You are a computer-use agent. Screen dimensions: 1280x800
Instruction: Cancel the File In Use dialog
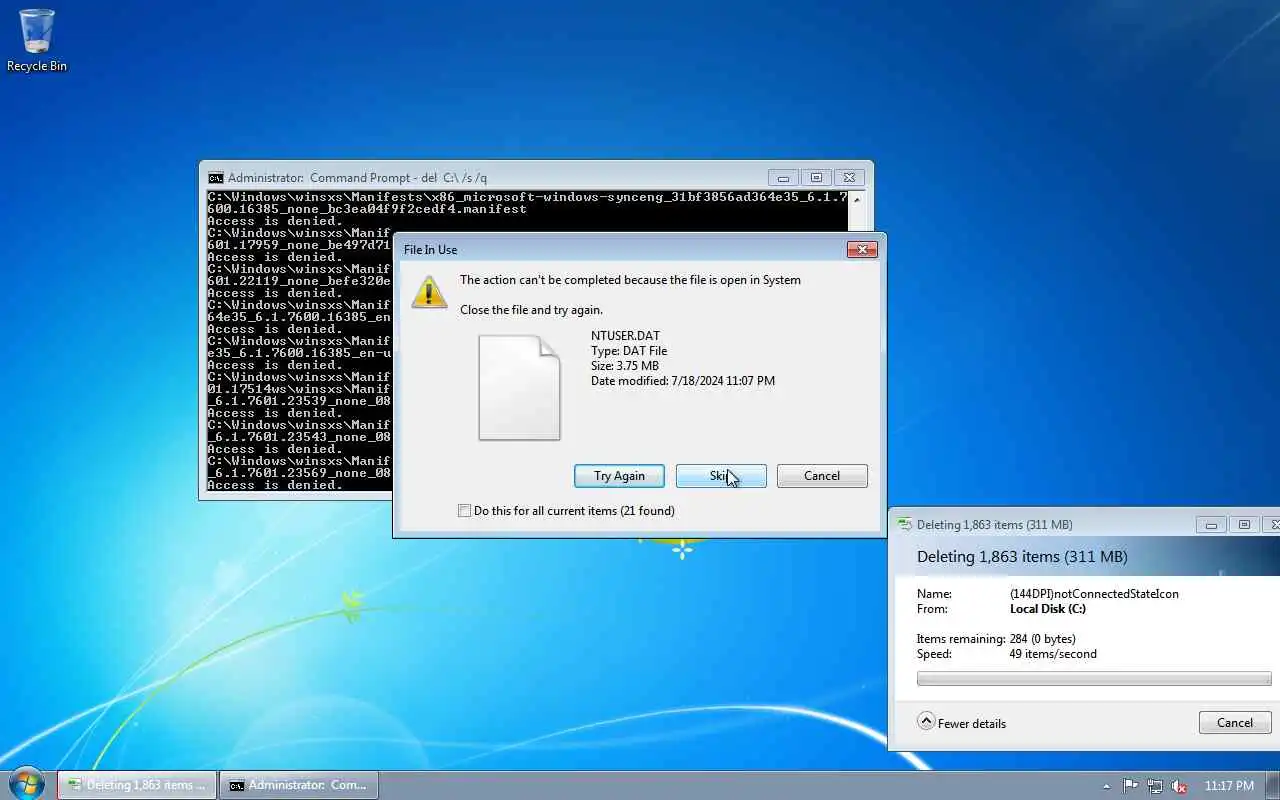click(x=822, y=476)
